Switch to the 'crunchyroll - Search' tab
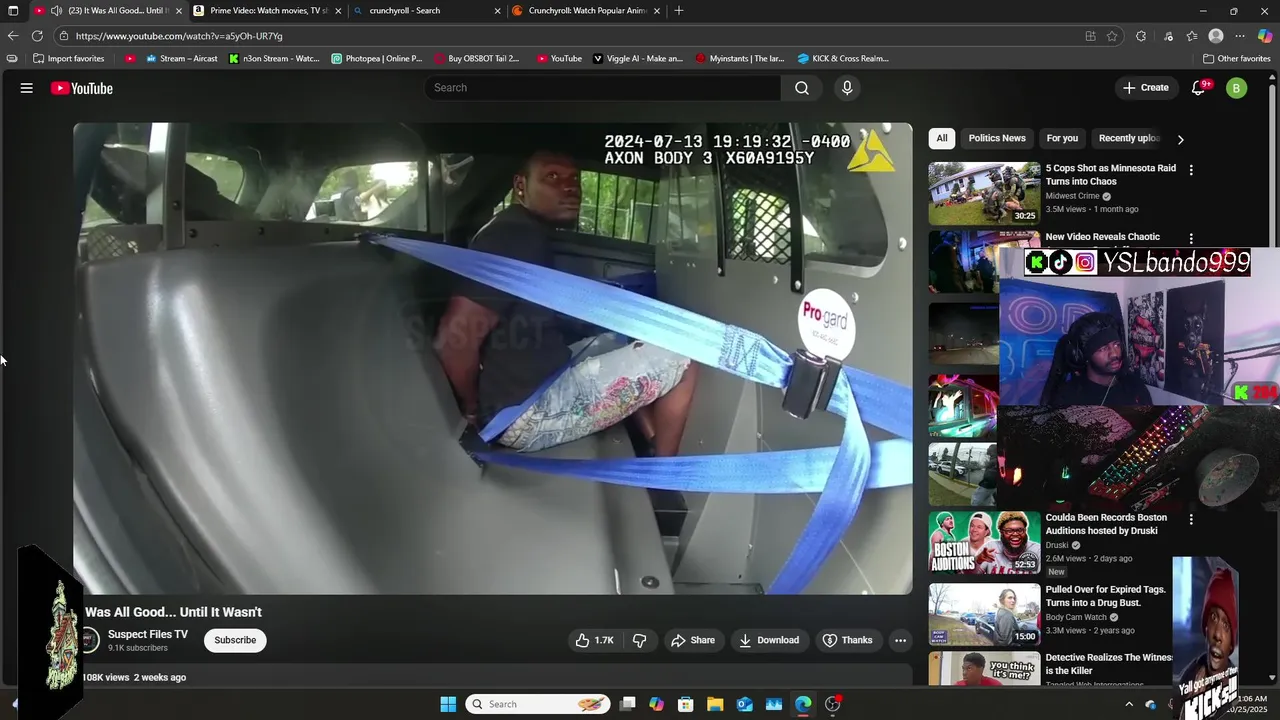 pos(426,10)
